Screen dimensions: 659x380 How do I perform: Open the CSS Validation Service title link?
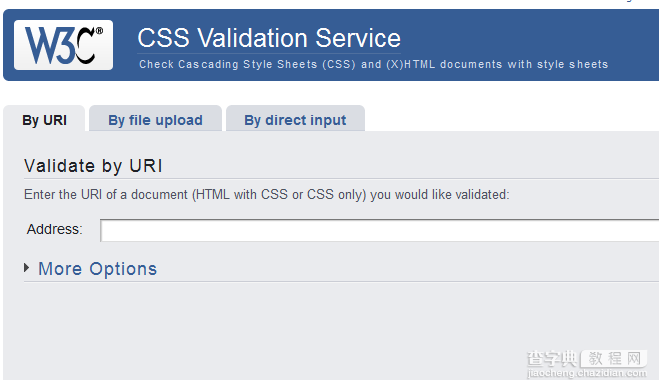(x=269, y=38)
